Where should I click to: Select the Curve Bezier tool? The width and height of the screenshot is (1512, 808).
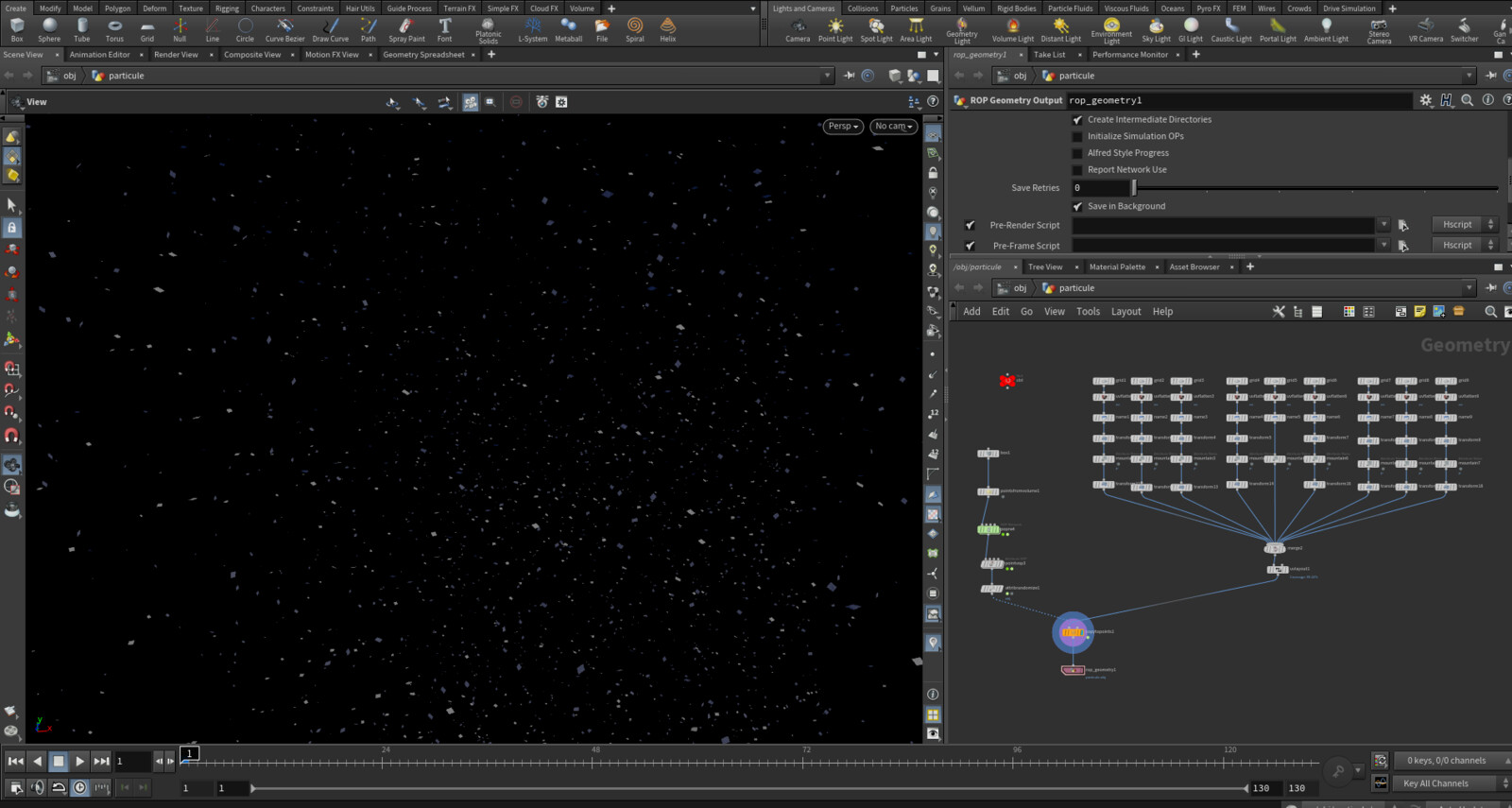pos(284,30)
